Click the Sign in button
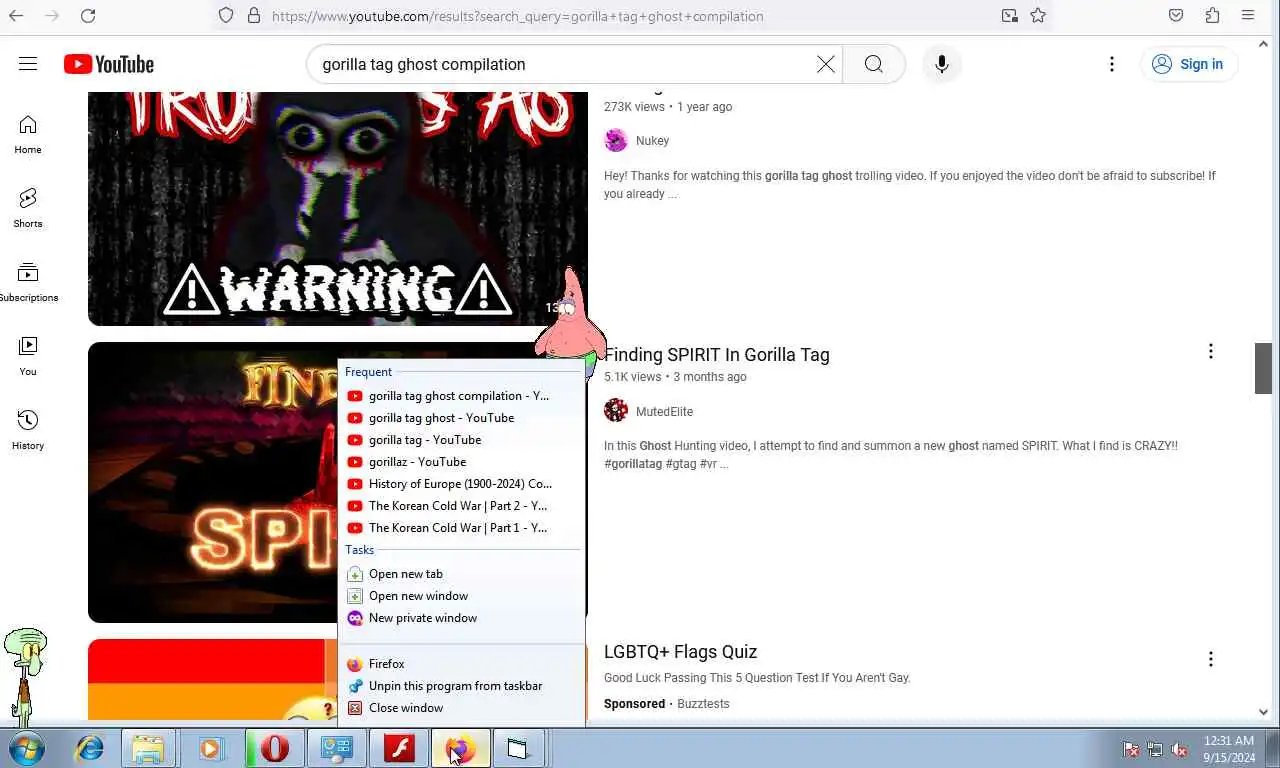This screenshot has width=1280, height=768. 1189,64
